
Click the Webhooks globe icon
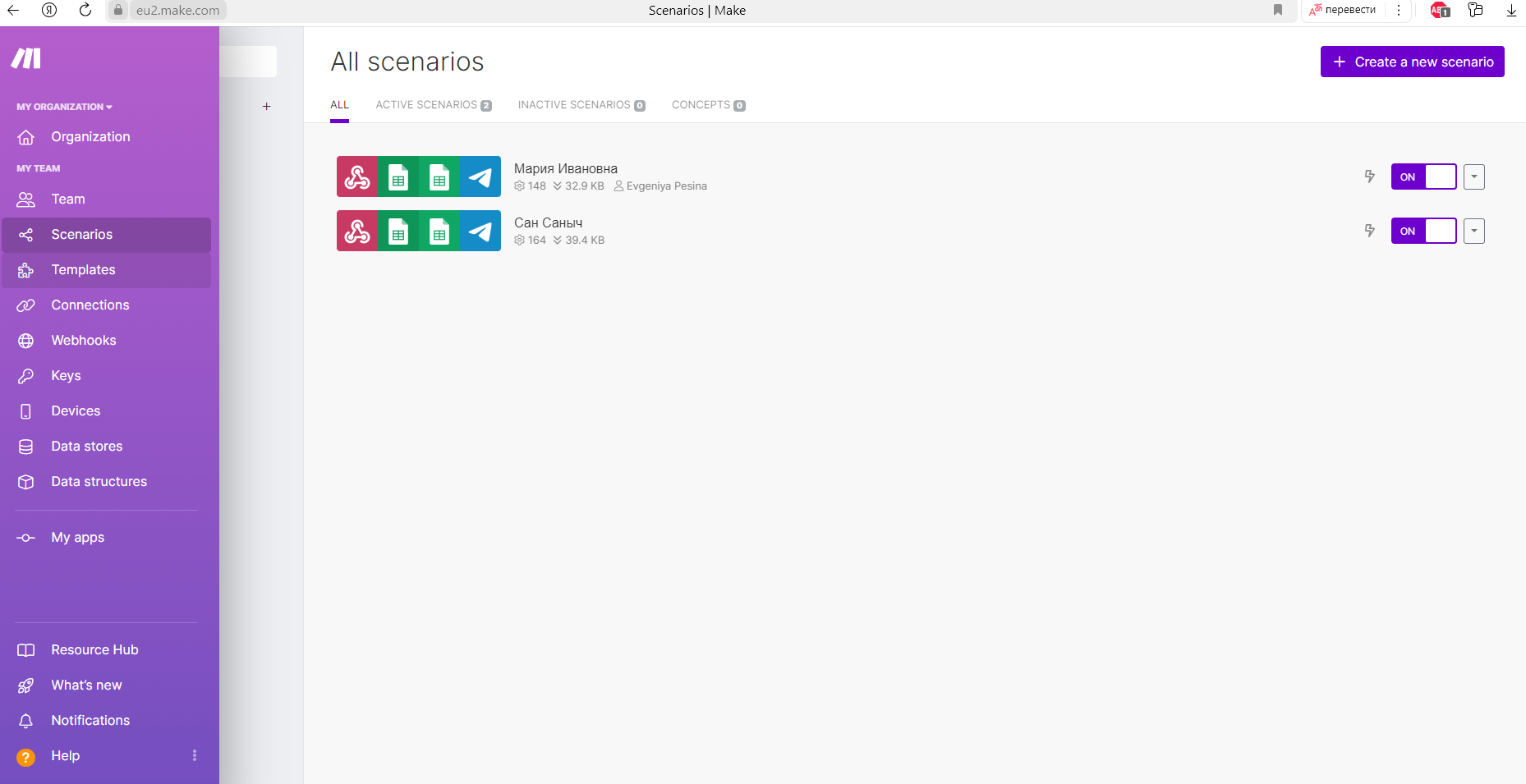point(26,341)
